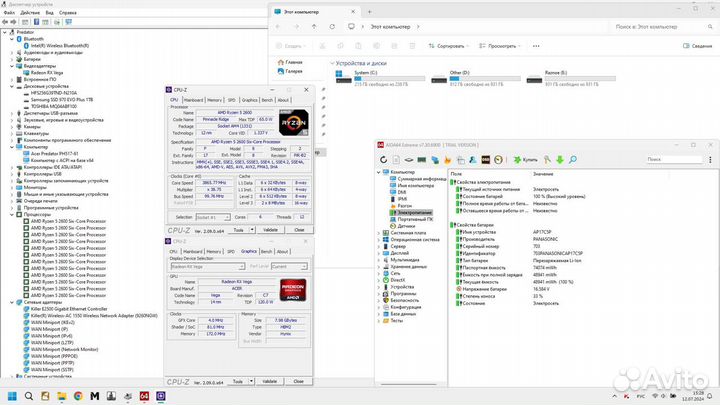This screenshot has height=405, width=720.
Task: Click the Cut scissors icon in Explorer toolbar
Action: click(x=322, y=46)
